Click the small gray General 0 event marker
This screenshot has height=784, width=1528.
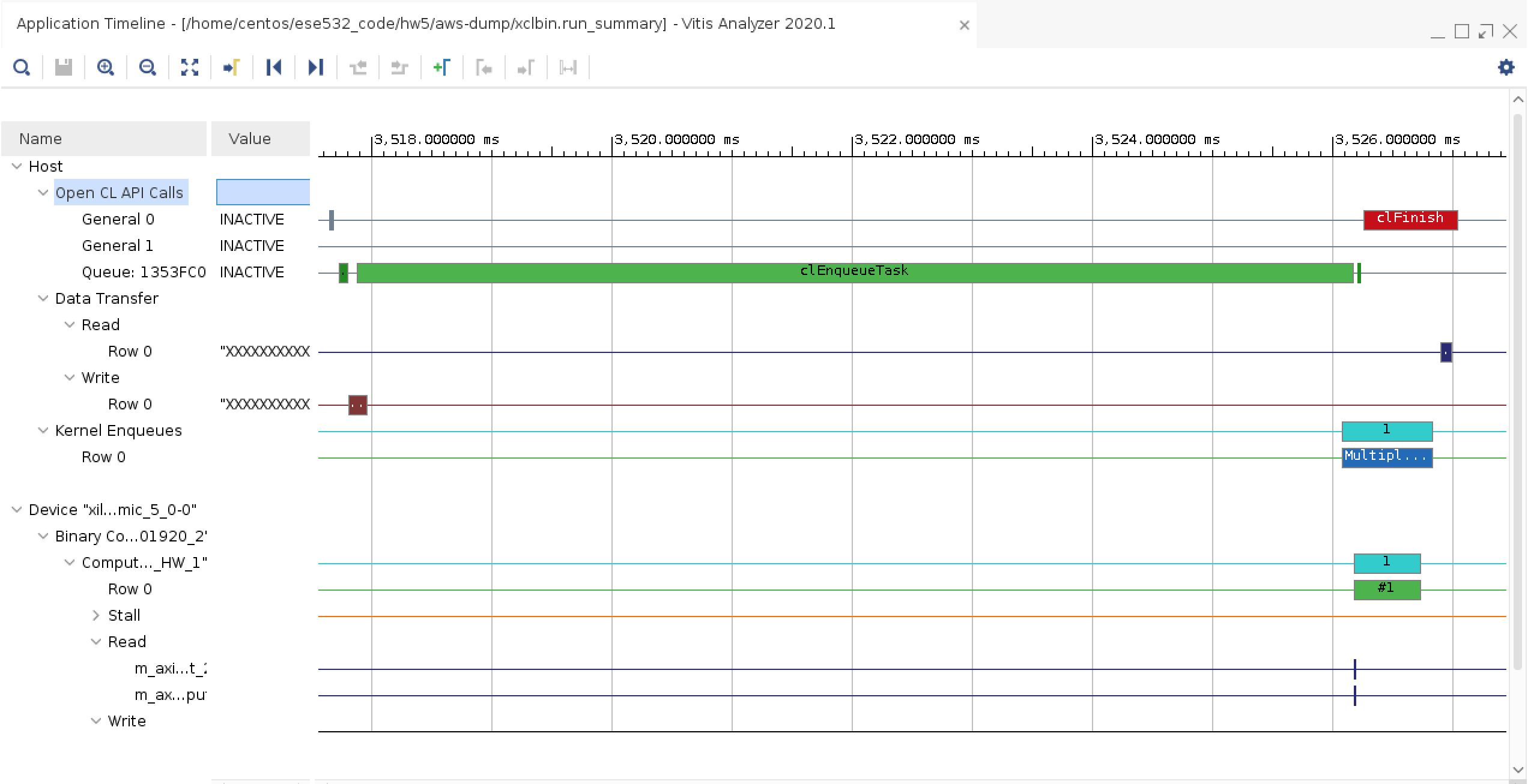pyautogui.click(x=331, y=220)
